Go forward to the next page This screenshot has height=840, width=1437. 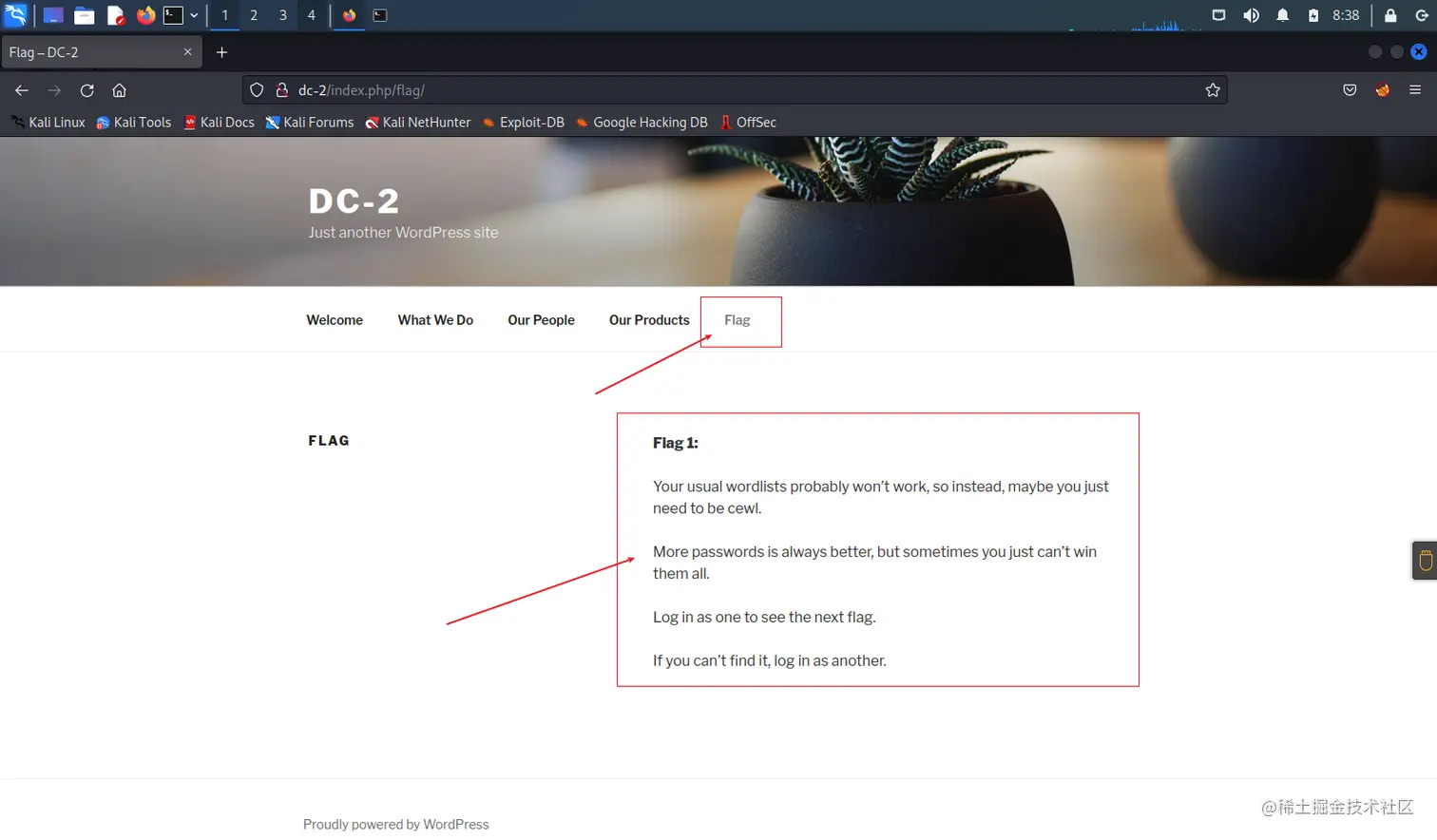coord(54,90)
